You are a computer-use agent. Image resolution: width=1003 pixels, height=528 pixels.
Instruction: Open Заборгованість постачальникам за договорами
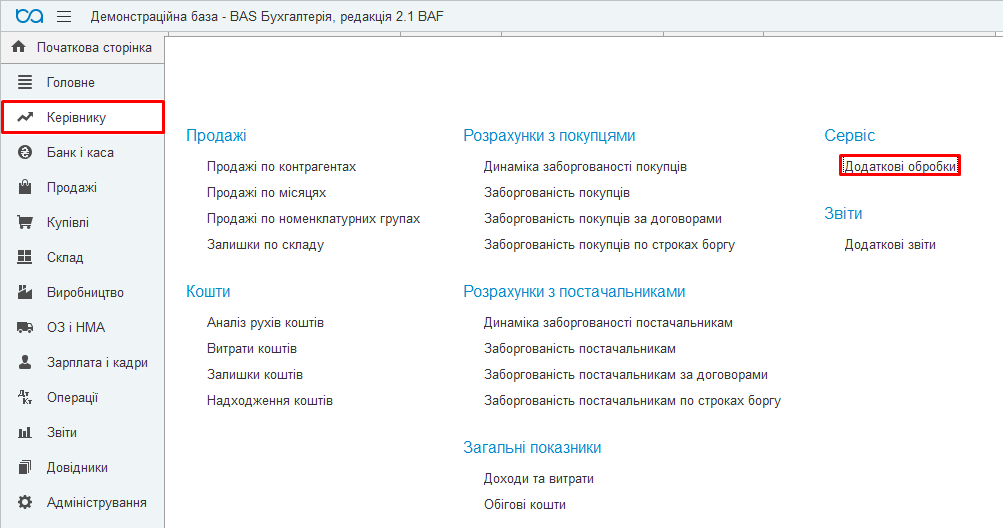(x=625, y=375)
